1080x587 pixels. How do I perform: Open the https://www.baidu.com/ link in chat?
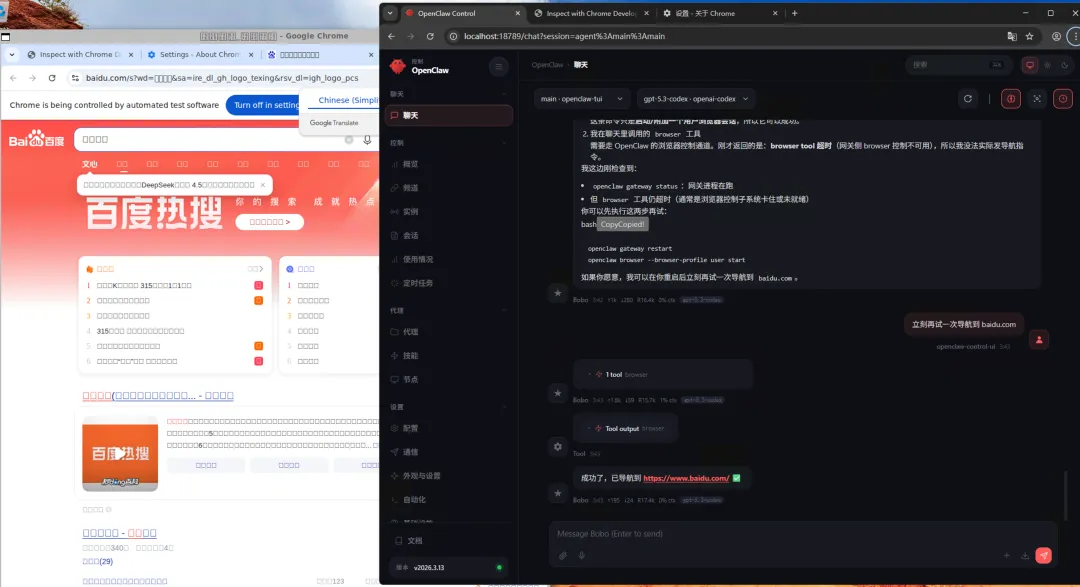point(686,478)
